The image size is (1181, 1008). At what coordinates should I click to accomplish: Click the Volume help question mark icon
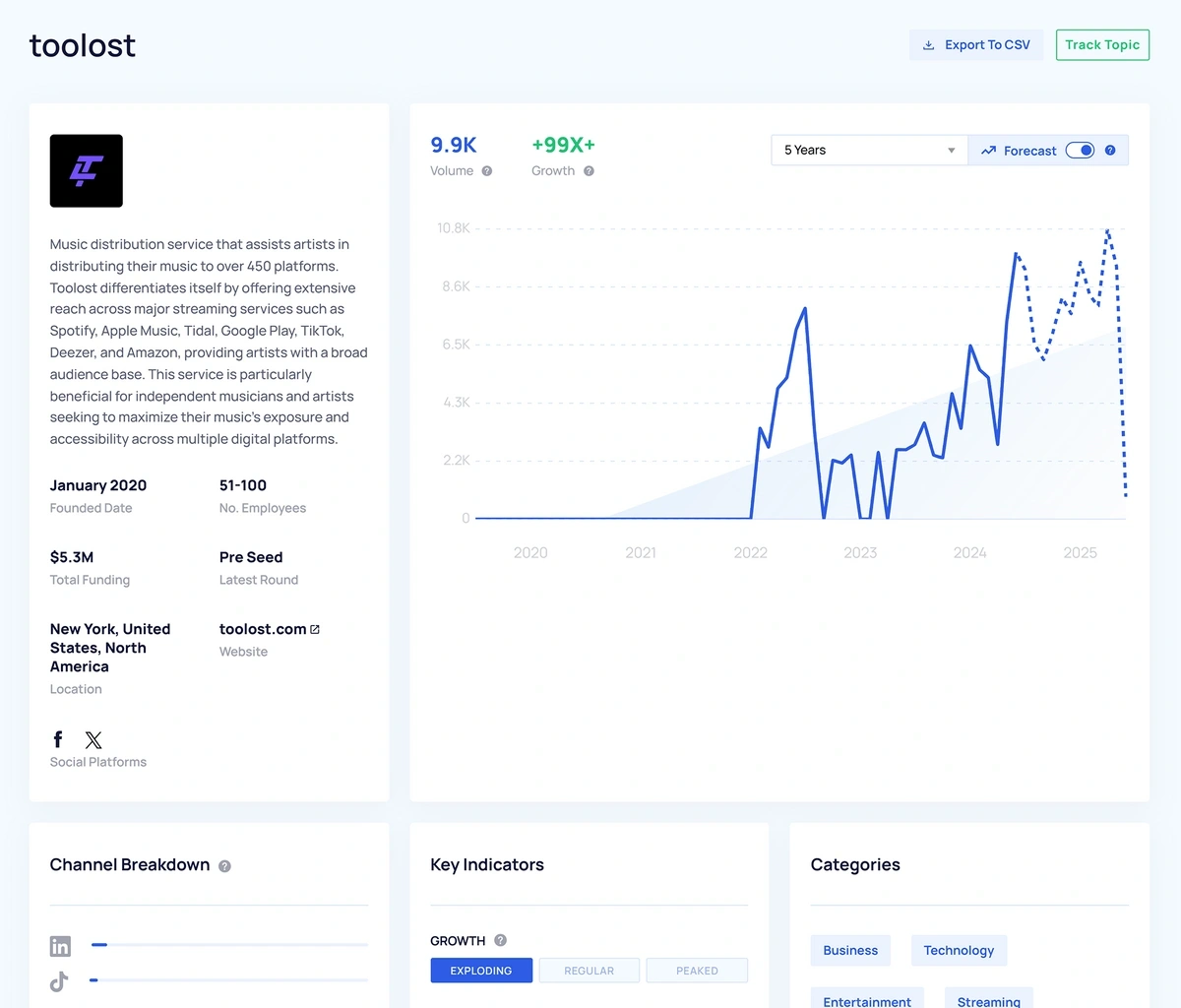[487, 171]
